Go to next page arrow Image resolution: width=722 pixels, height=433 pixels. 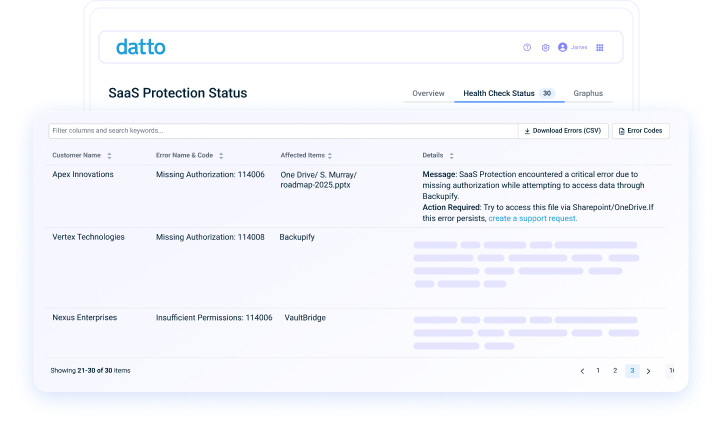point(648,371)
